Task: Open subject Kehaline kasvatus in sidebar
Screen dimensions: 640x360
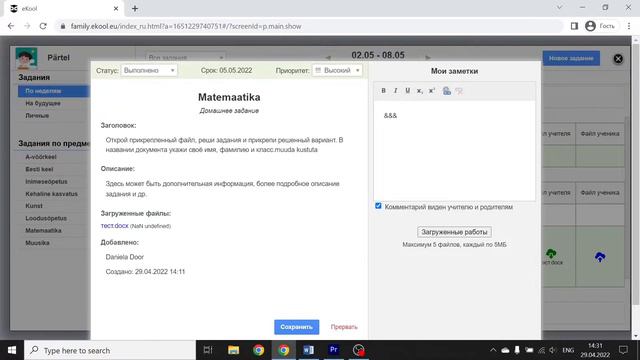Action: tap(51, 194)
